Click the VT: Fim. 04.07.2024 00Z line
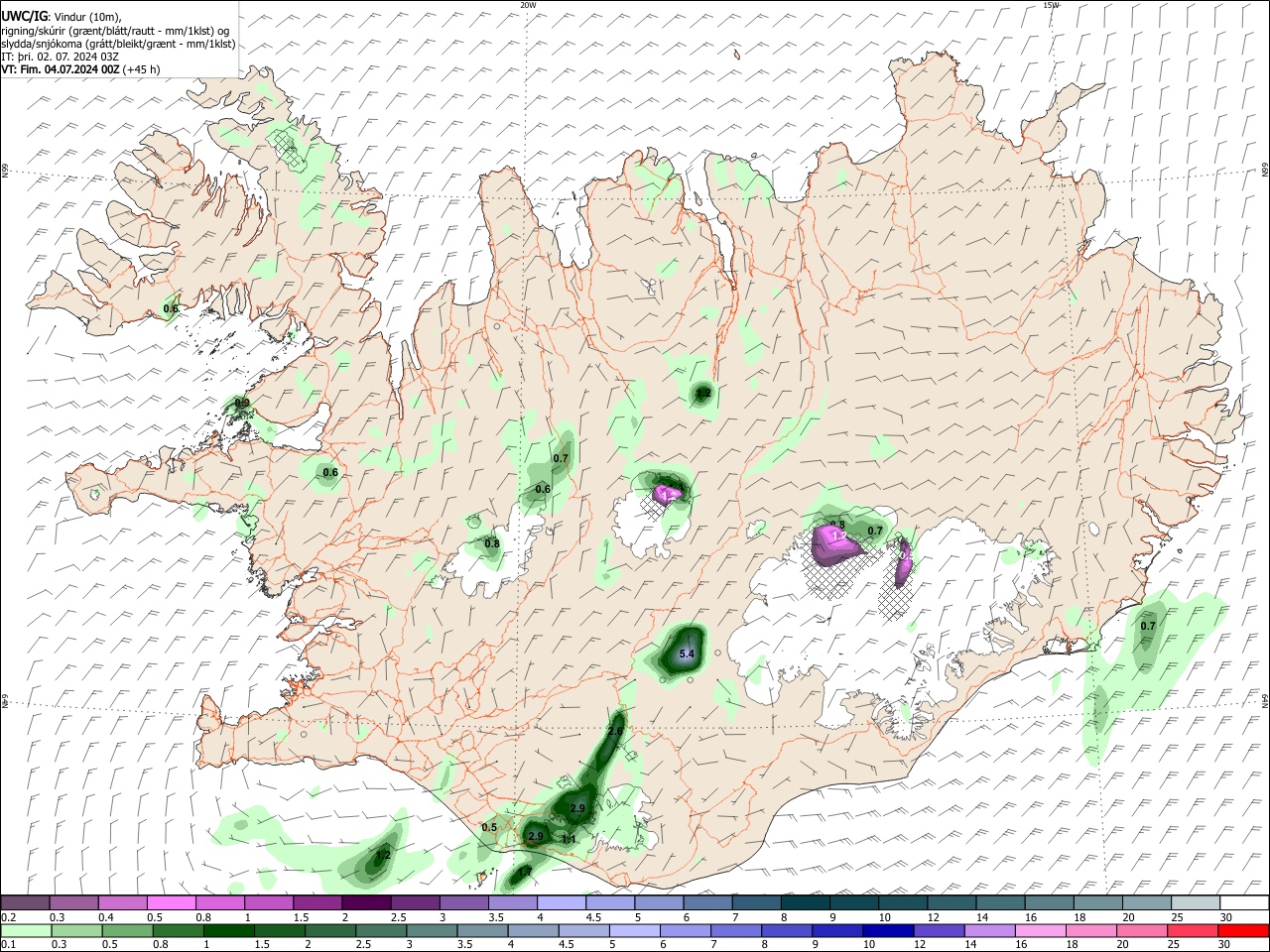Screen dimensions: 1270x952 (80, 69)
